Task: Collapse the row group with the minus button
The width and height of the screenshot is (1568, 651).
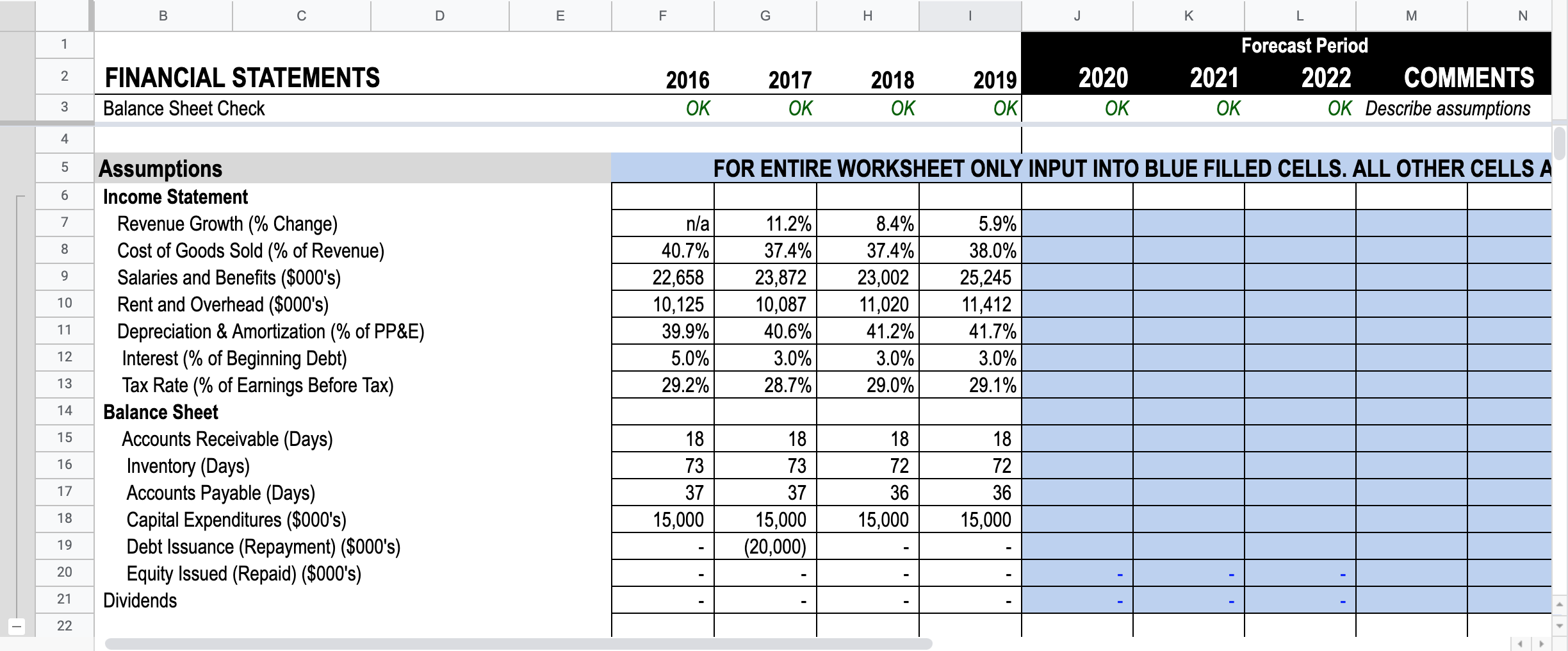Action: point(17,626)
